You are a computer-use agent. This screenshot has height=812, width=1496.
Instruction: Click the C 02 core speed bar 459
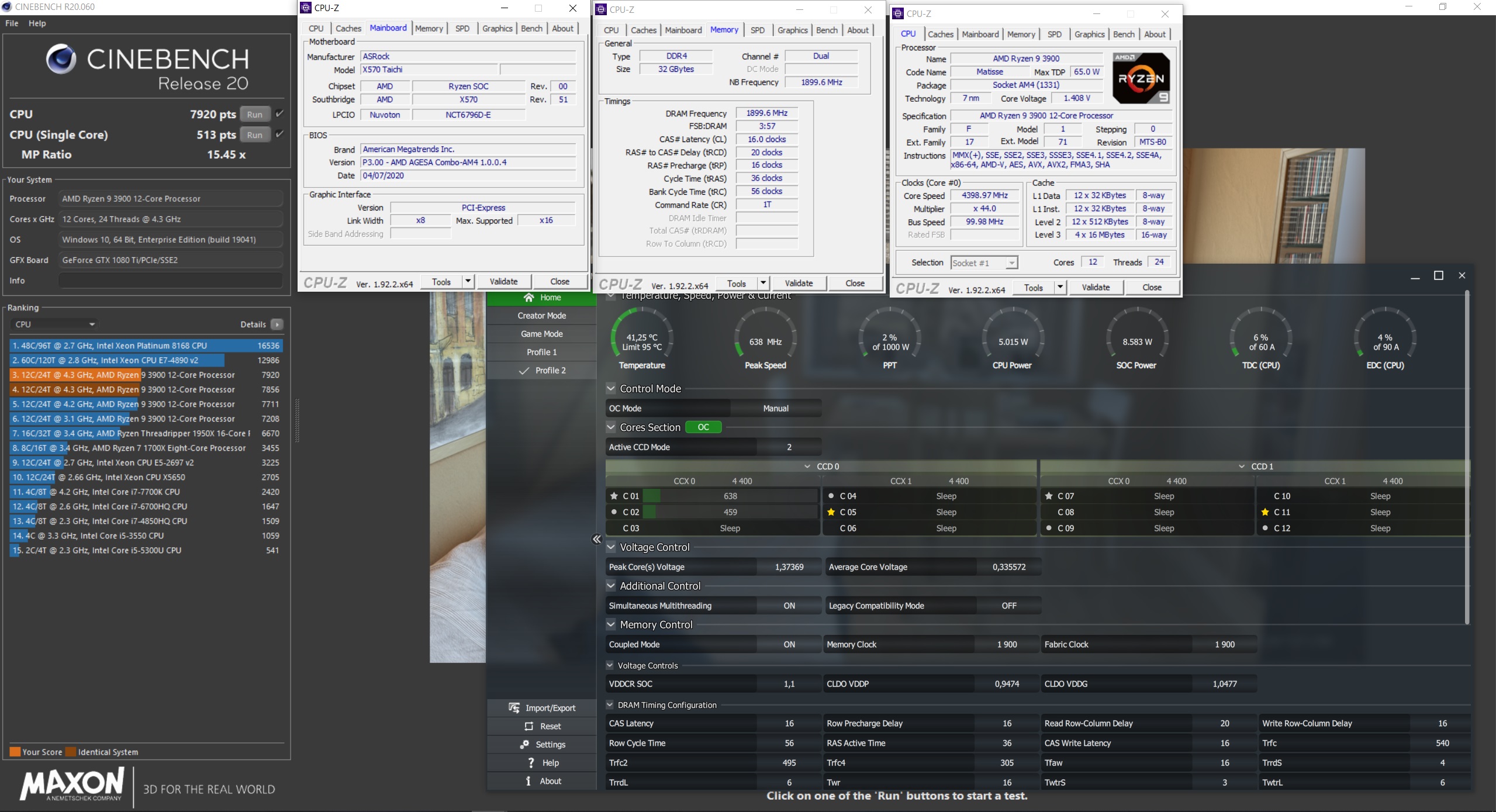click(730, 512)
